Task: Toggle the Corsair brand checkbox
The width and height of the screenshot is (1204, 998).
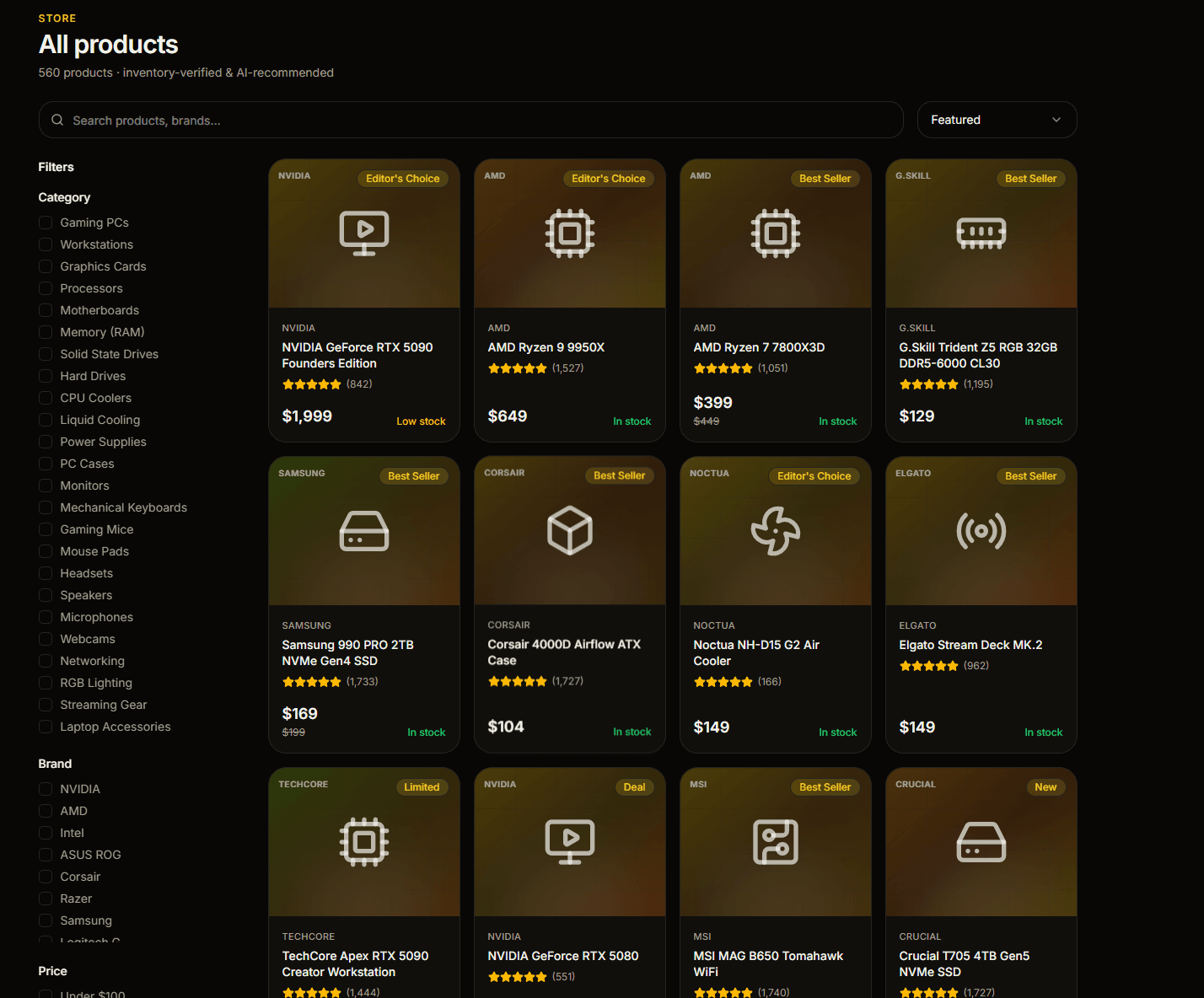Action: point(46,877)
